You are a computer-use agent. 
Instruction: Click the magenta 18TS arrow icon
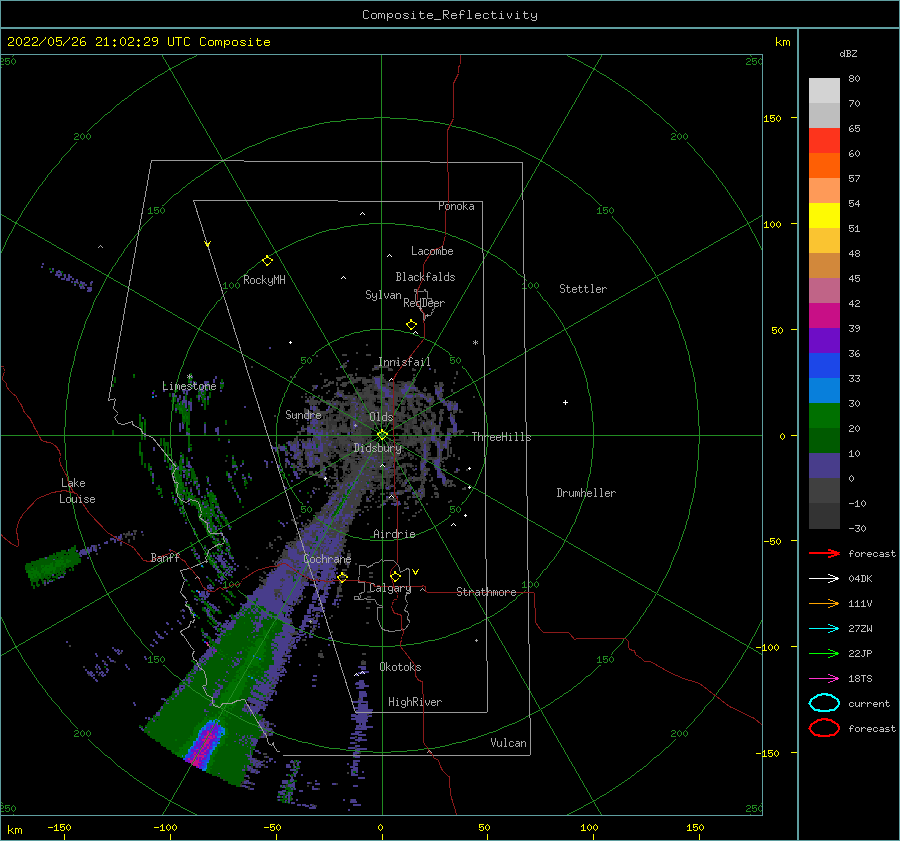[x=824, y=679]
